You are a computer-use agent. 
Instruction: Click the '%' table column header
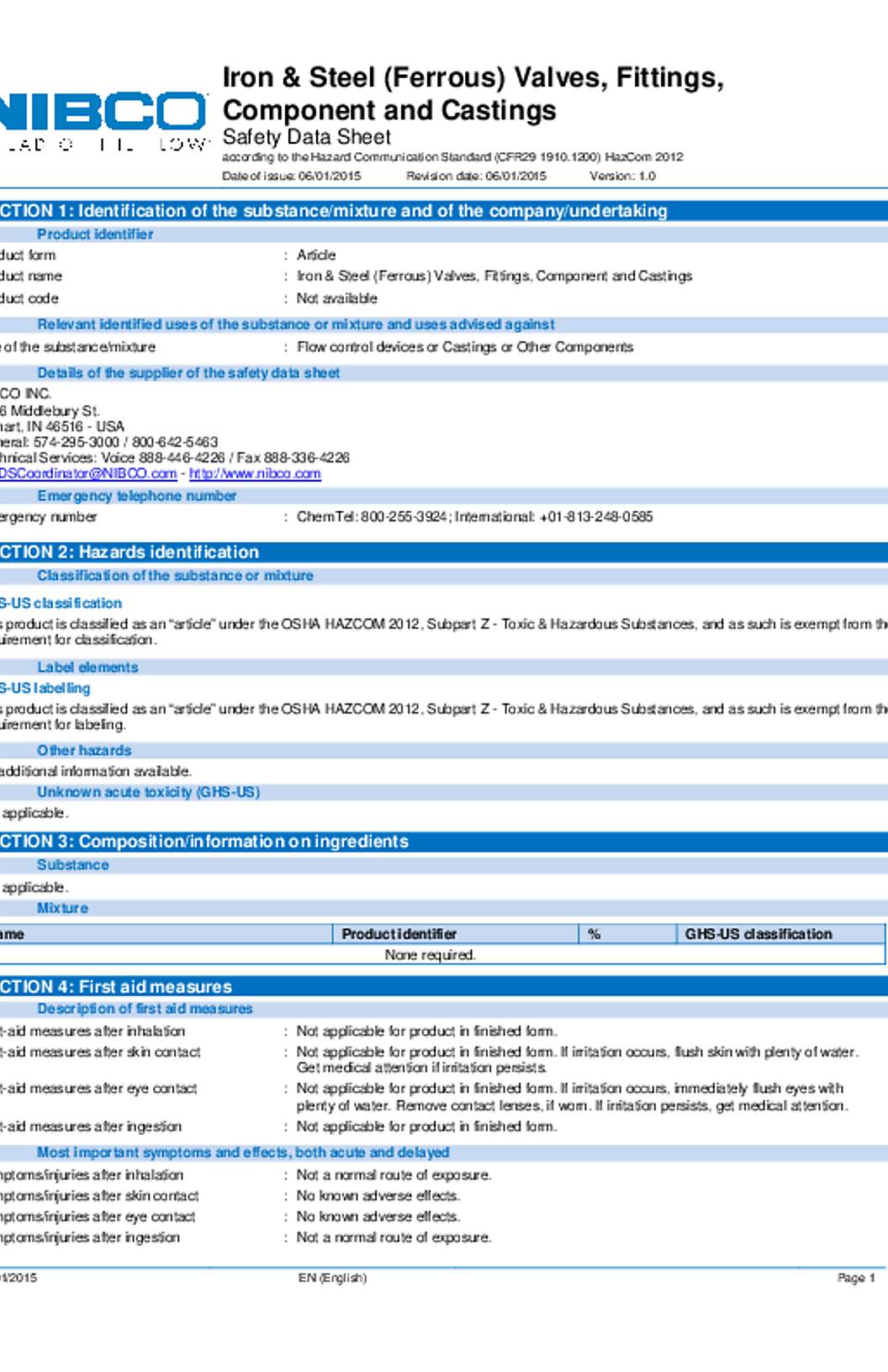click(x=594, y=934)
